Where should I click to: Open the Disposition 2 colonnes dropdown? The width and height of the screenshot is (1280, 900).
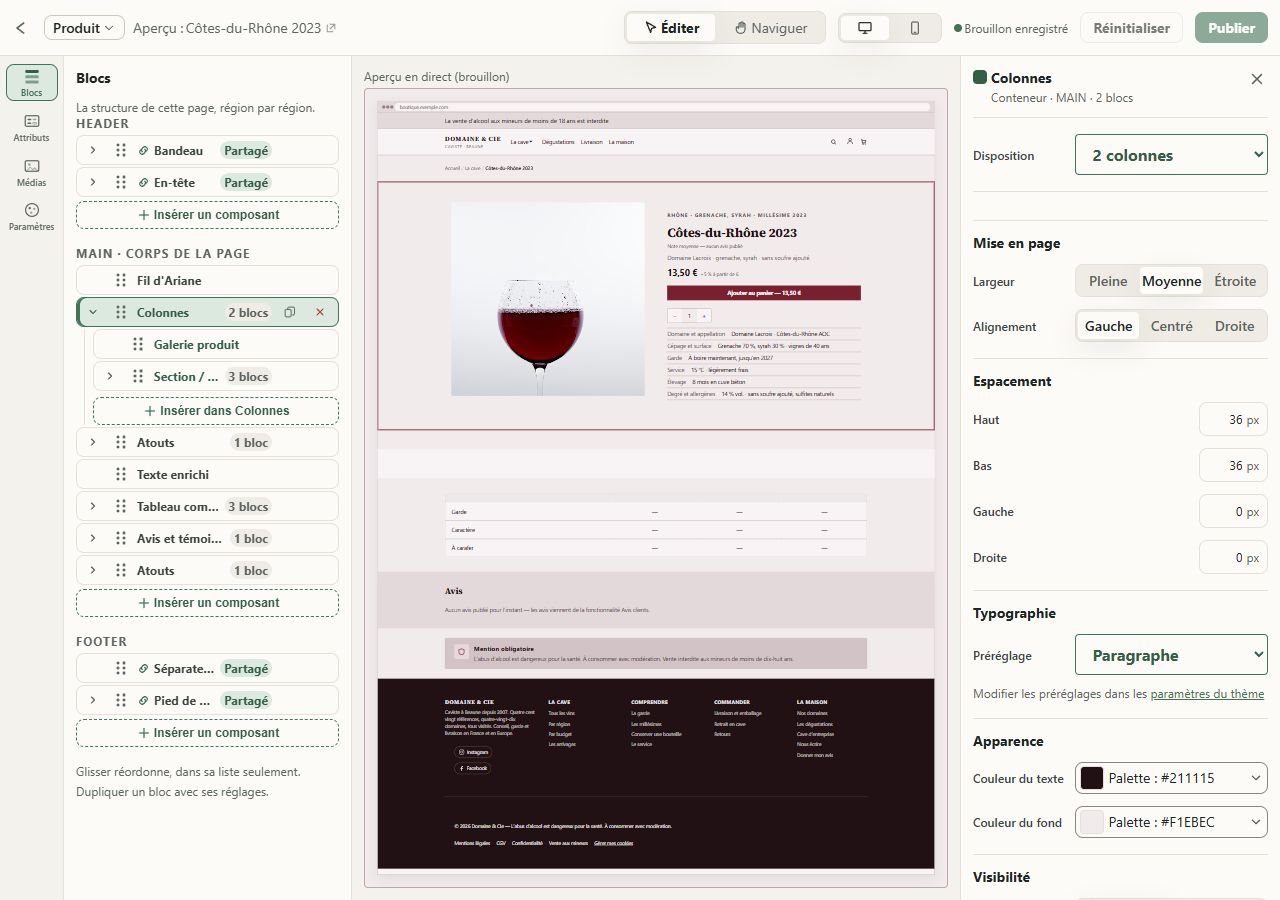pyautogui.click(x=1171, y=155)
